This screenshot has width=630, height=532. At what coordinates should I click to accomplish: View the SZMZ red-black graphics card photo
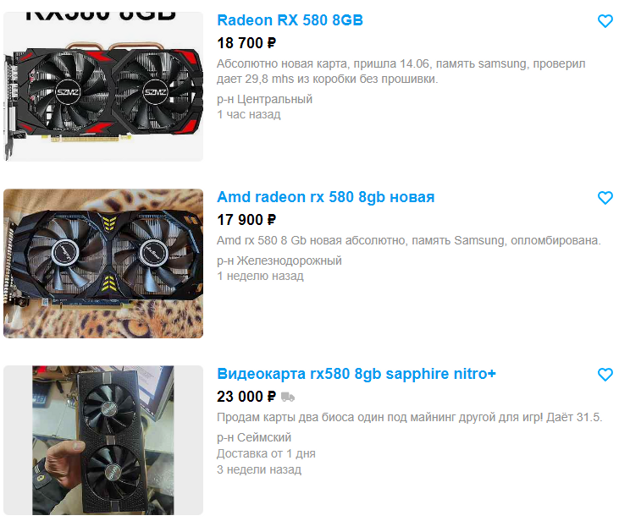103,86
